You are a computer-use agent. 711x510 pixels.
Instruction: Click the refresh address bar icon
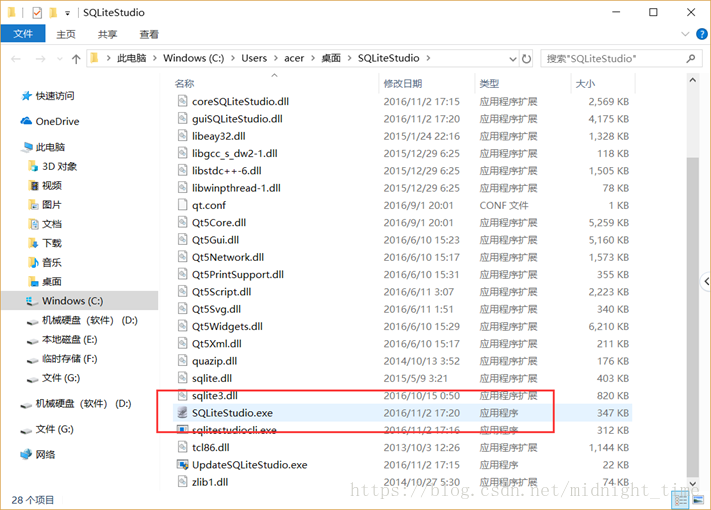click(x=526, y=58)
